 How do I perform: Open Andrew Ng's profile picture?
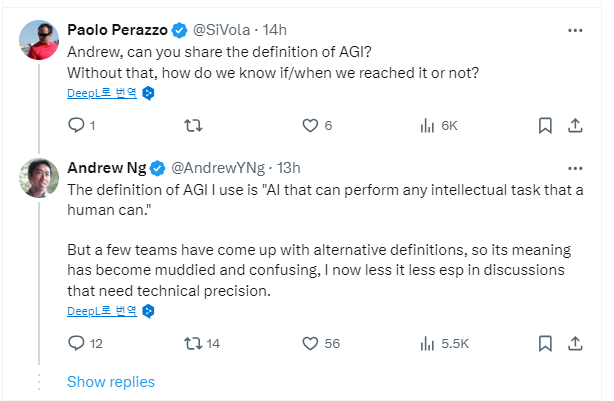tap(38, 177)
